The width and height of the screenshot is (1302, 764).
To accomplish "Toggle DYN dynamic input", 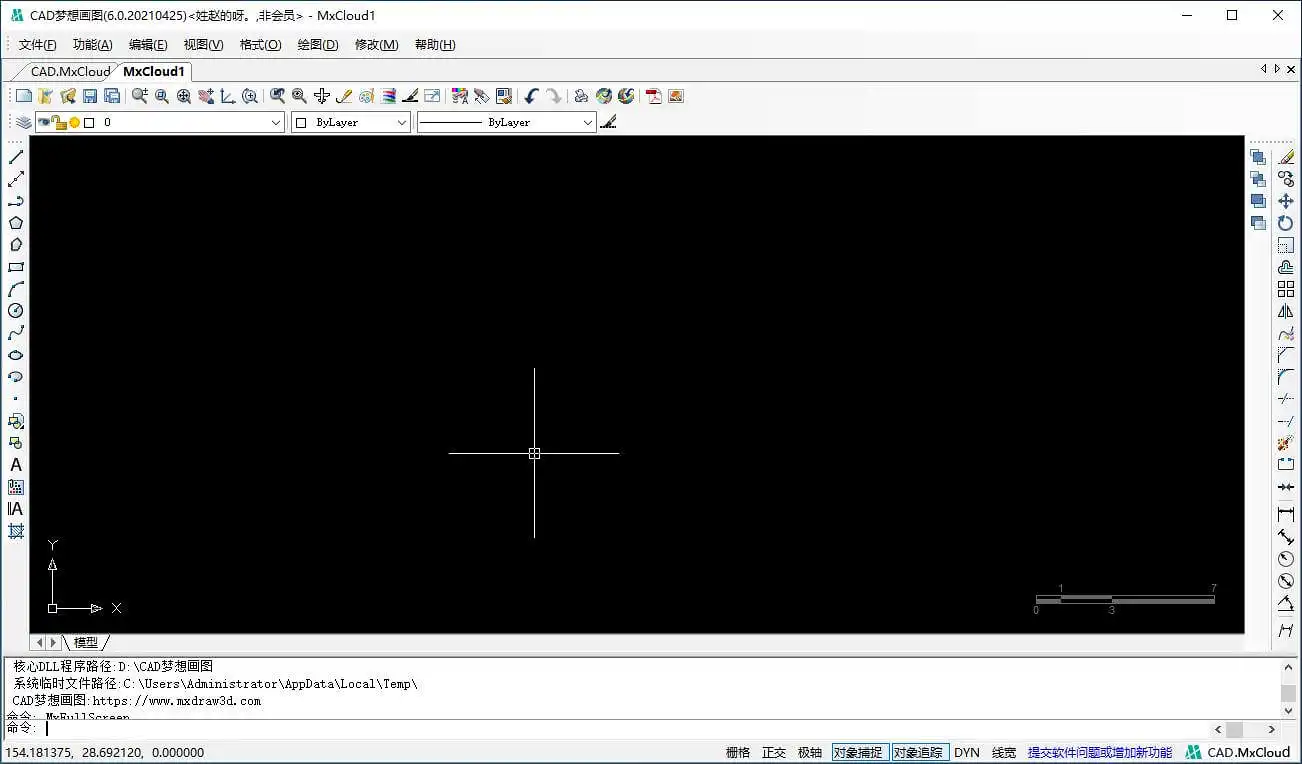I will pyautogui.click(x=967, y=752).
